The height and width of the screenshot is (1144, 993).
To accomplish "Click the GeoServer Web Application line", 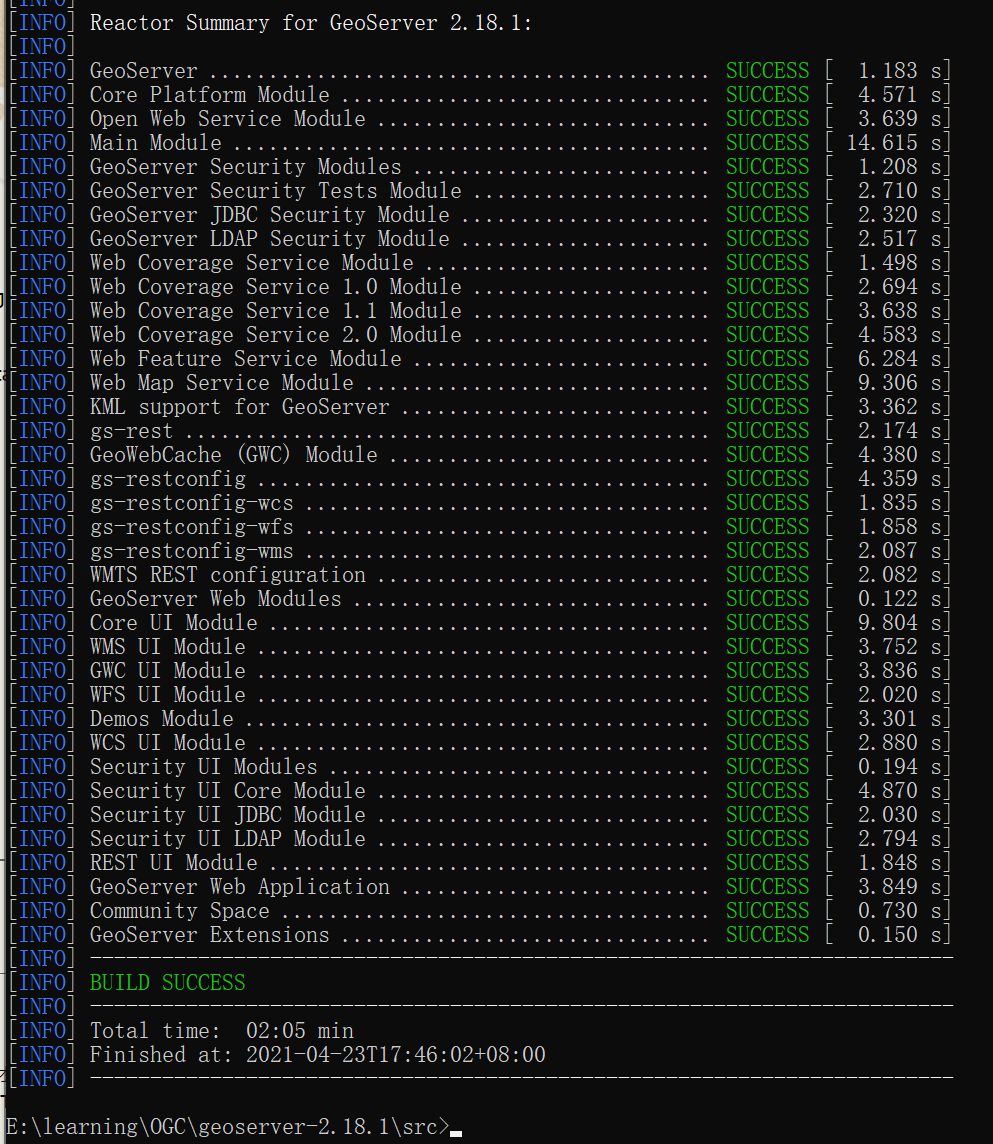I will (239, 887).
